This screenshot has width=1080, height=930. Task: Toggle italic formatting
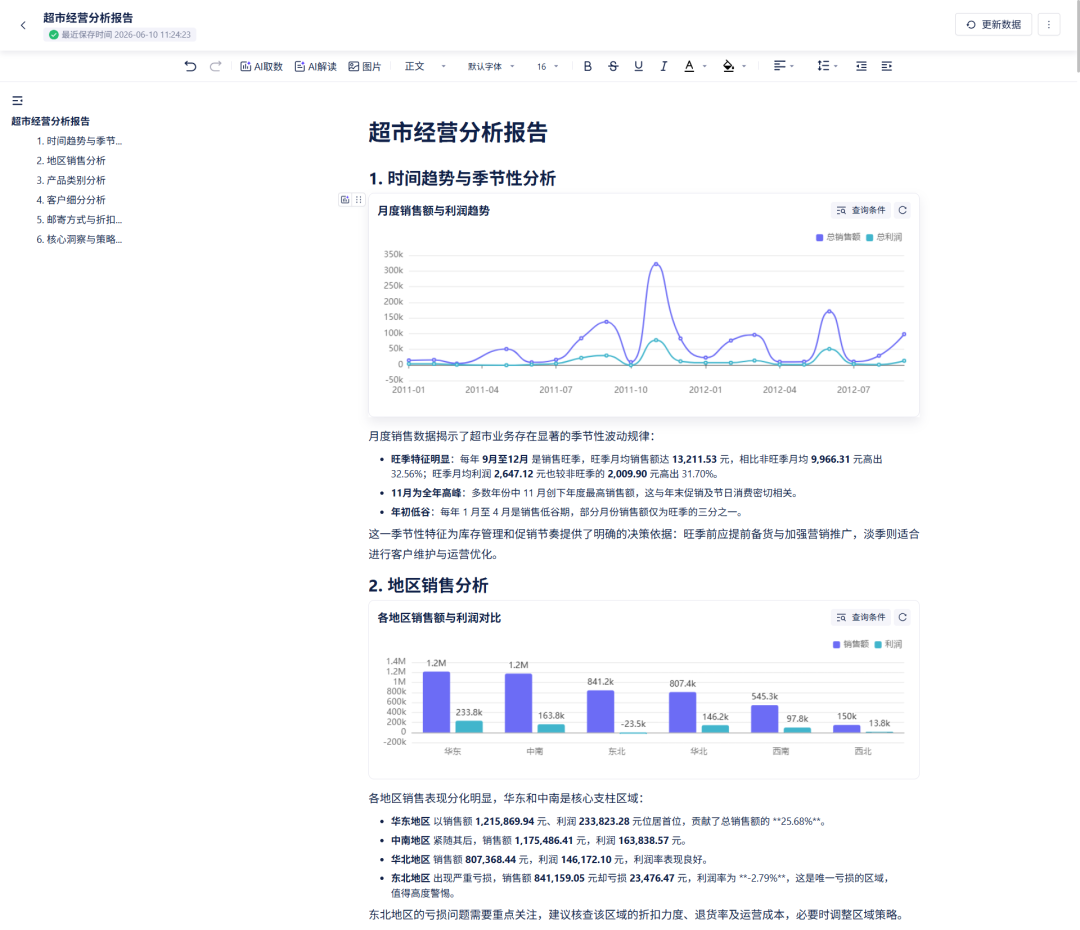click(x=663, y=66)
